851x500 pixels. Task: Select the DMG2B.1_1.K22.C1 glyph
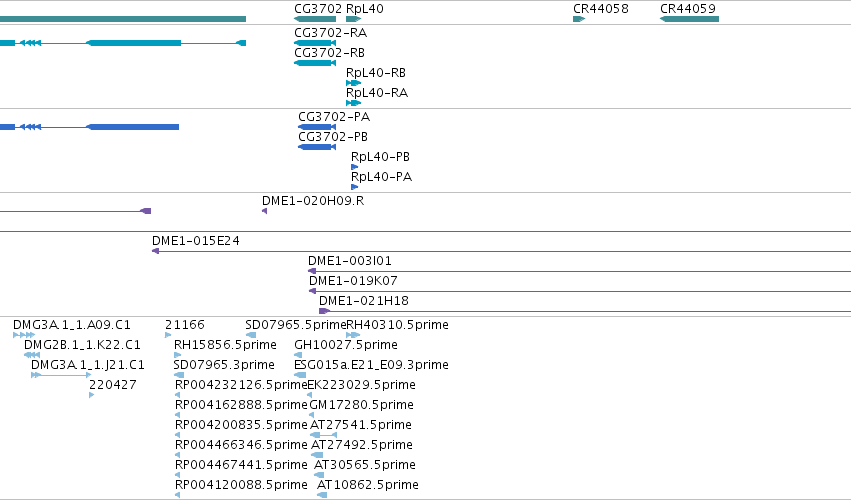tap(32, 355)
